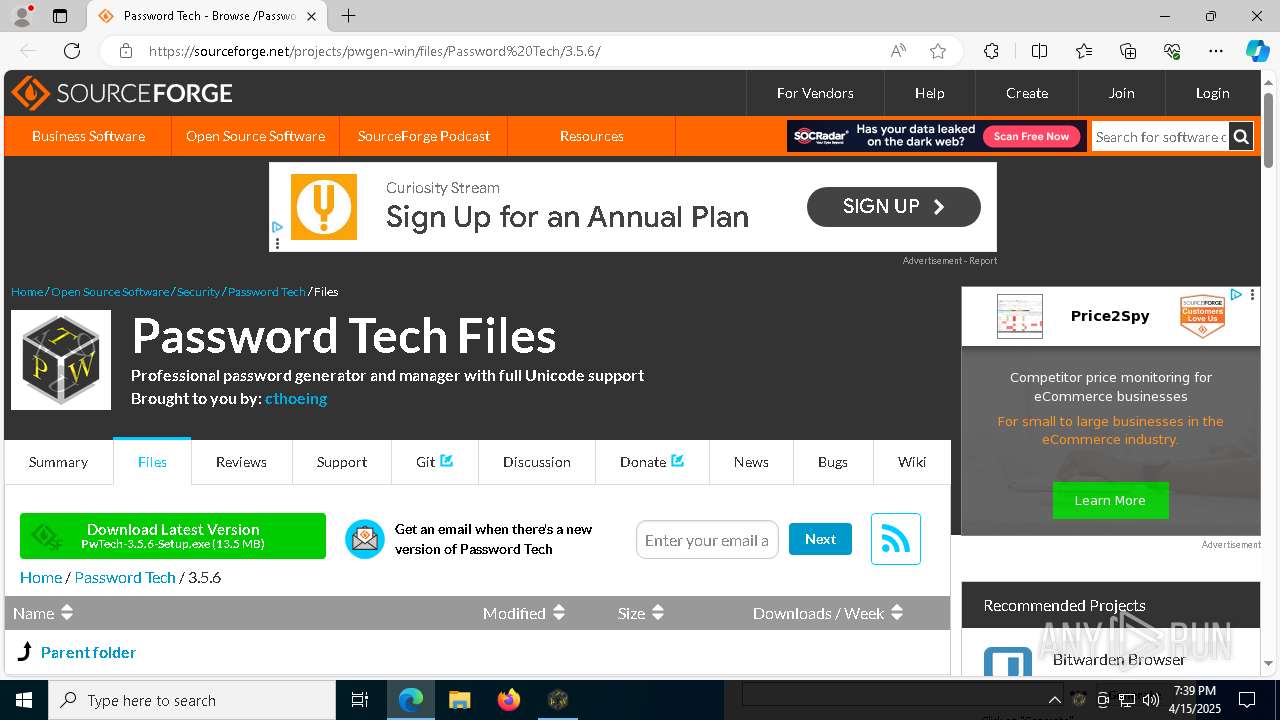Switch to the Reviews tab
The image size is (1280, 720).
pos(241,462)
